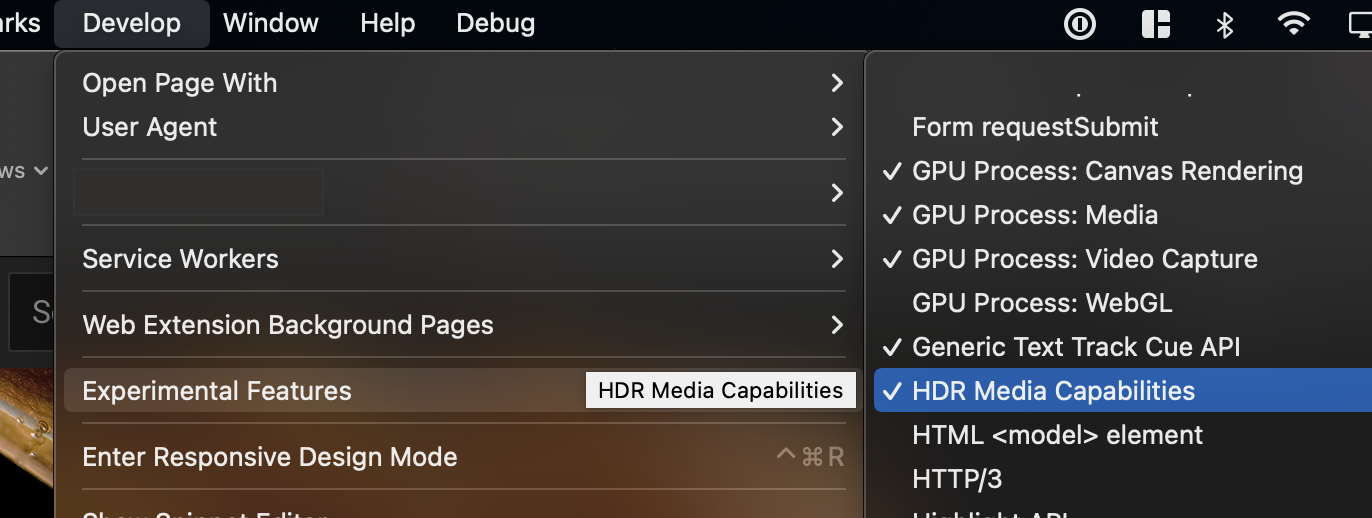The height and width of the screenshot is (518, 1372).
Task: Click the Bluetooth status icon
Action: click(1225, 24)
